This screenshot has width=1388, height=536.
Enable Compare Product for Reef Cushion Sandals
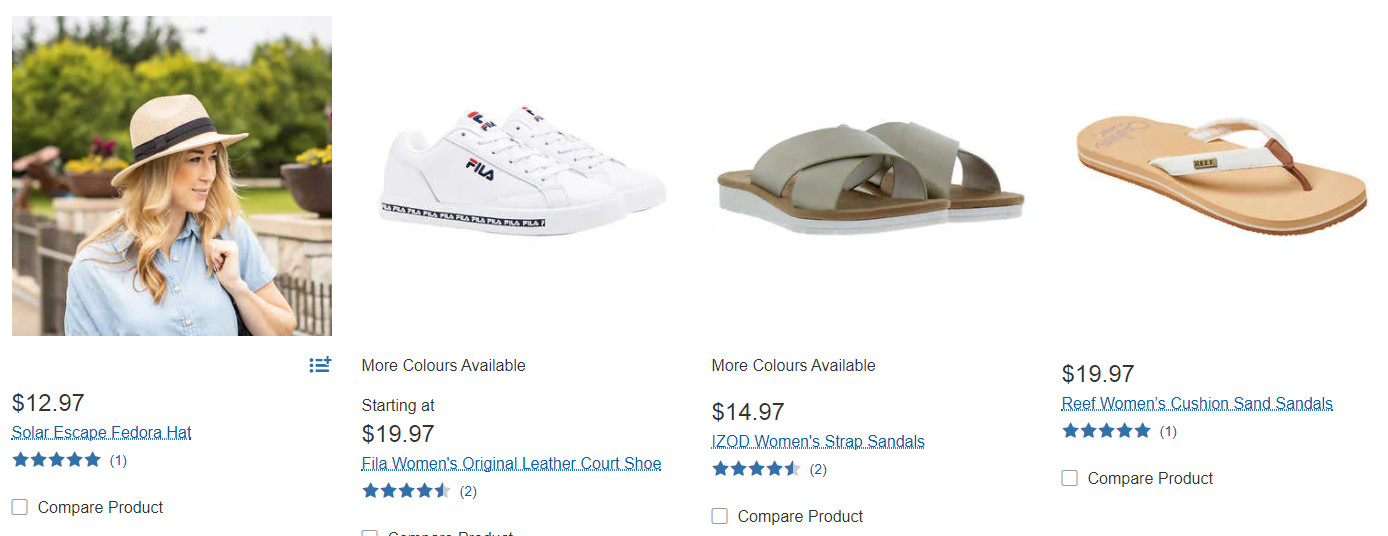[x=1070, y=478]
